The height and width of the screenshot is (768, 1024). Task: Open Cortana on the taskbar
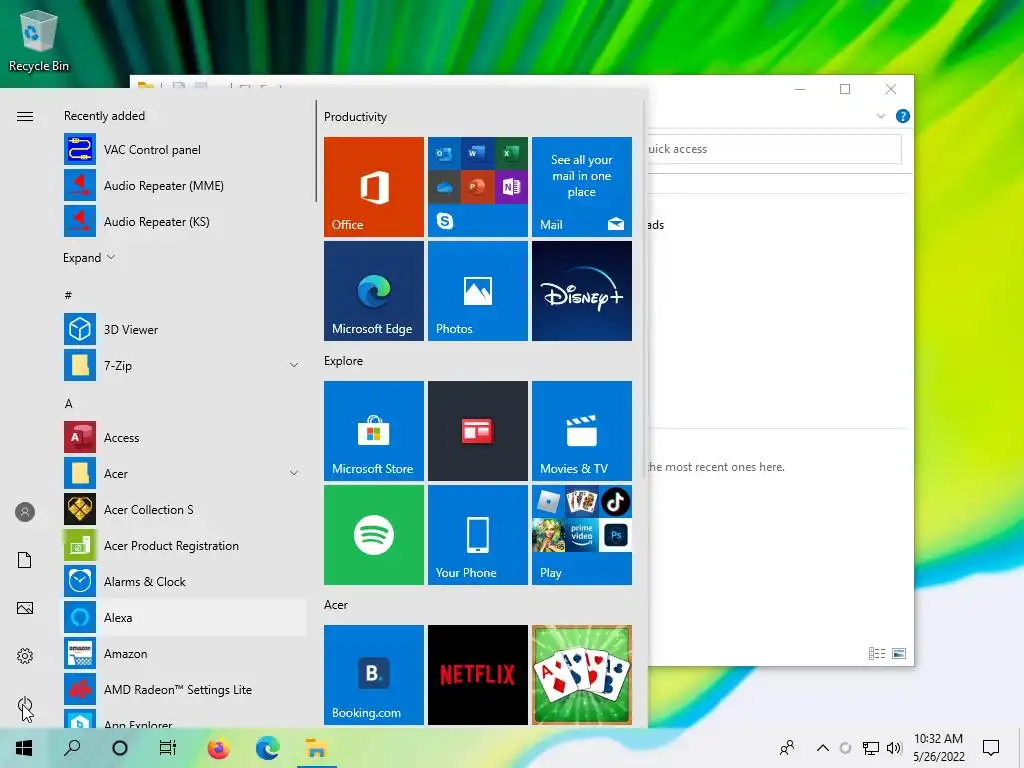pos(120,748)
